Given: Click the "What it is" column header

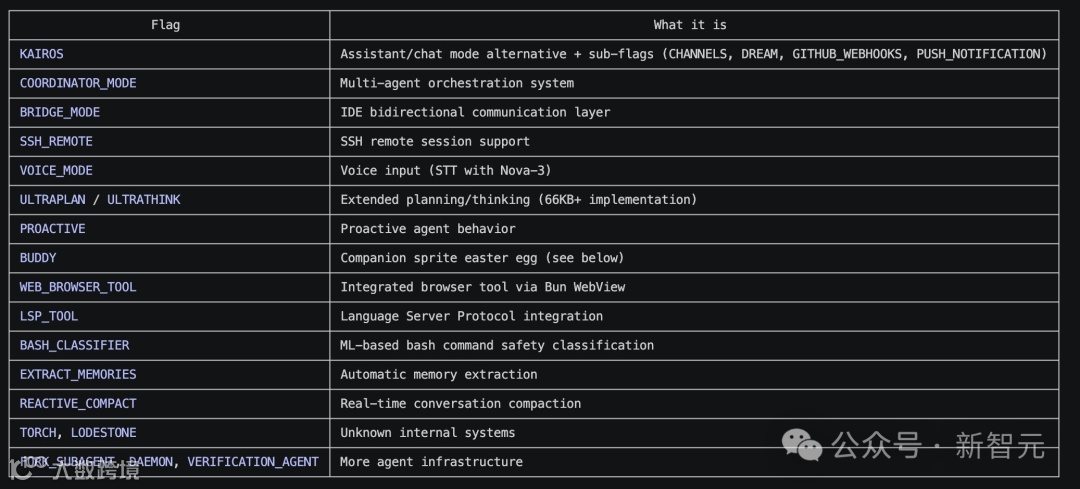Looking at the screenshot, I should point(693,25).
